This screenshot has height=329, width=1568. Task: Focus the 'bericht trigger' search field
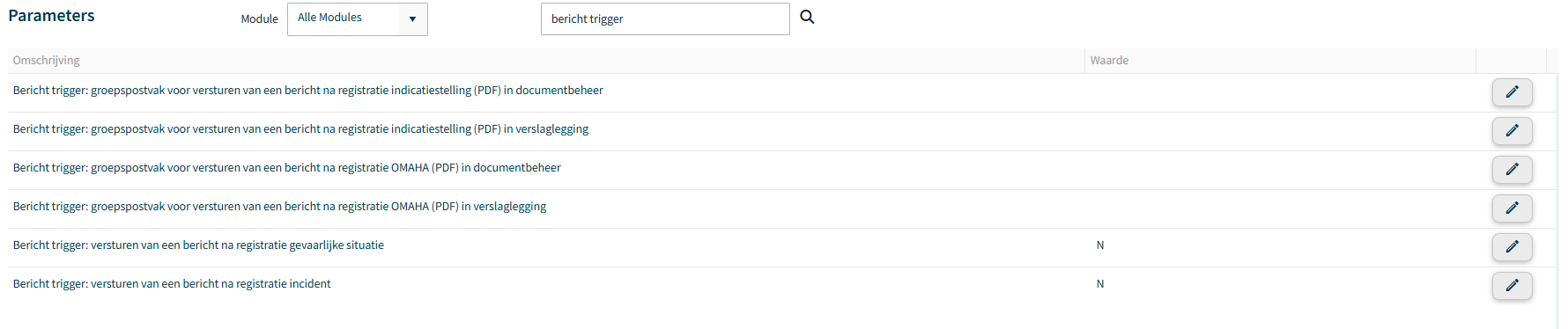click(x=665, y=18)
